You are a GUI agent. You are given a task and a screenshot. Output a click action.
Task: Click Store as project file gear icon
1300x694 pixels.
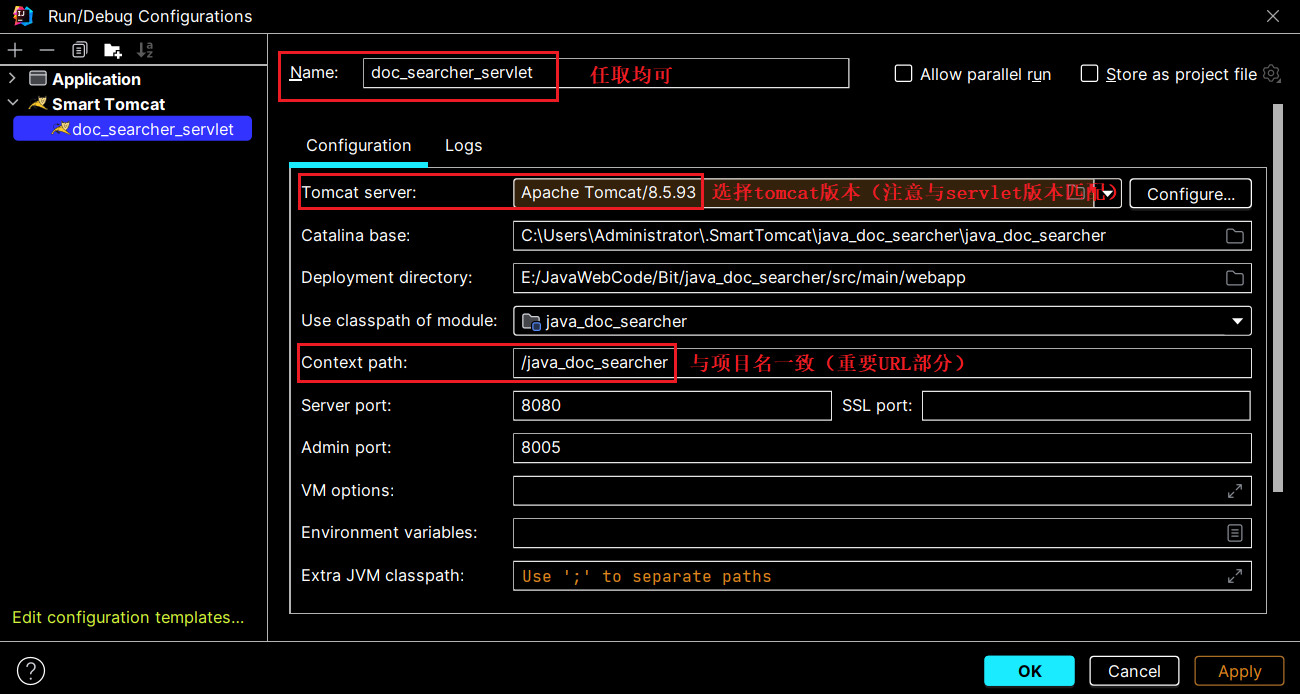[1271, 73]
